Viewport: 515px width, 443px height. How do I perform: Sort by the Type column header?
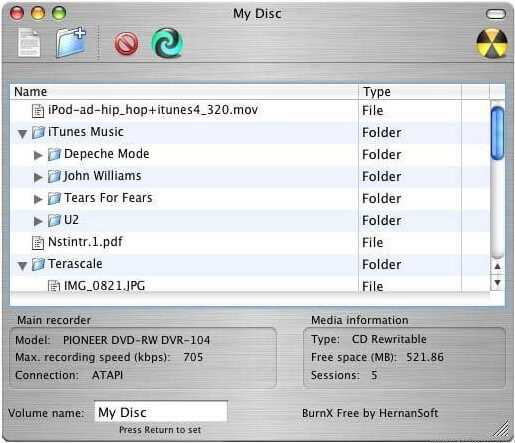coord(410,92)
